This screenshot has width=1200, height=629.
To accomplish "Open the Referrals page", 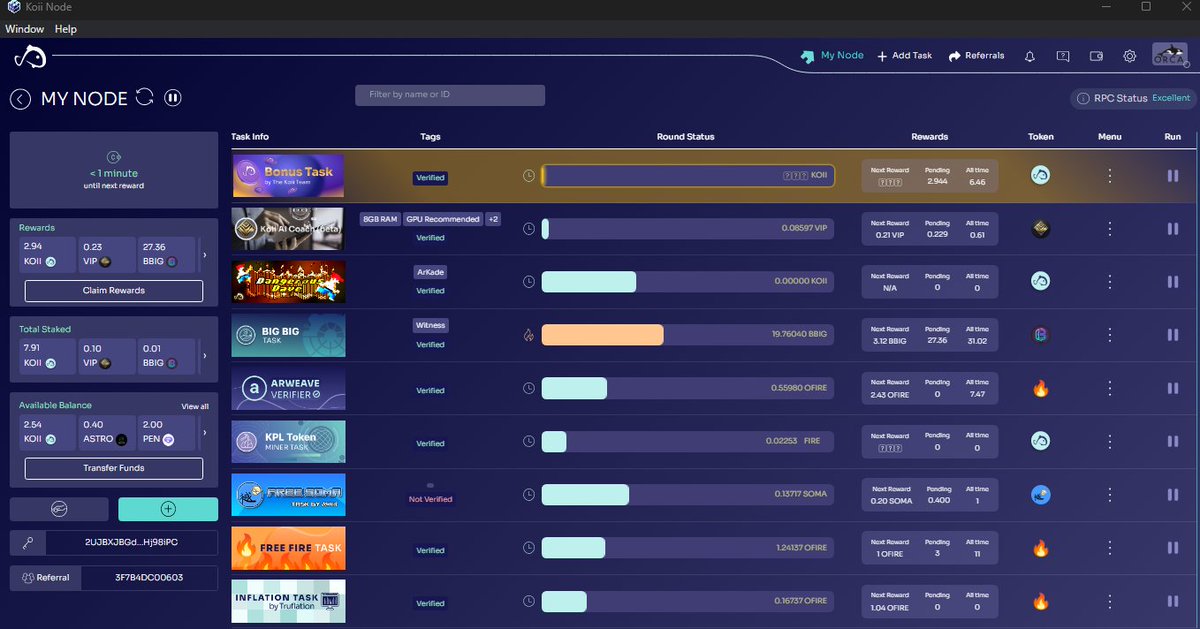I will coord(976,56).
